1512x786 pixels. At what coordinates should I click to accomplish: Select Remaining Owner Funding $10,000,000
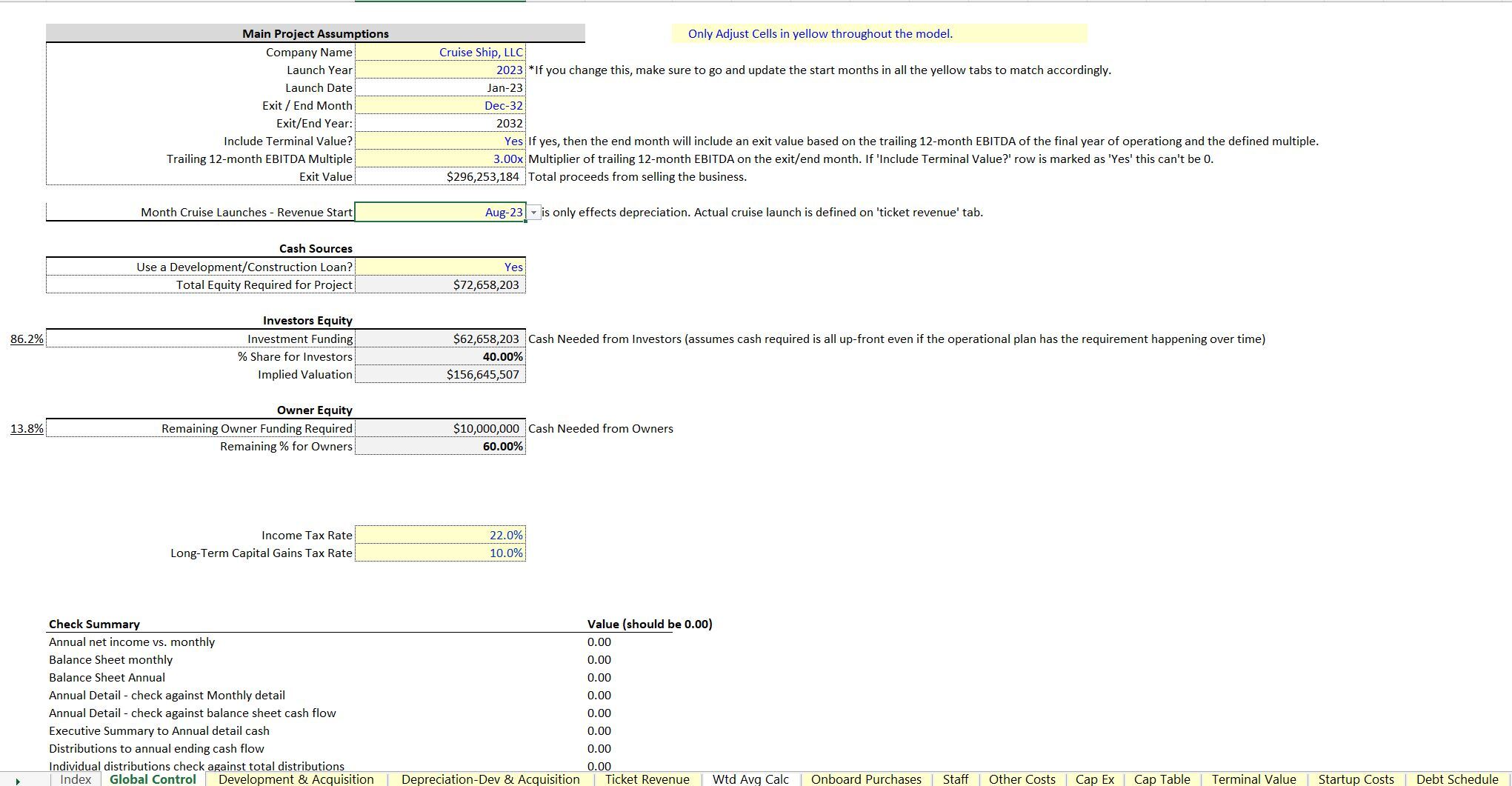pos(440,428)
